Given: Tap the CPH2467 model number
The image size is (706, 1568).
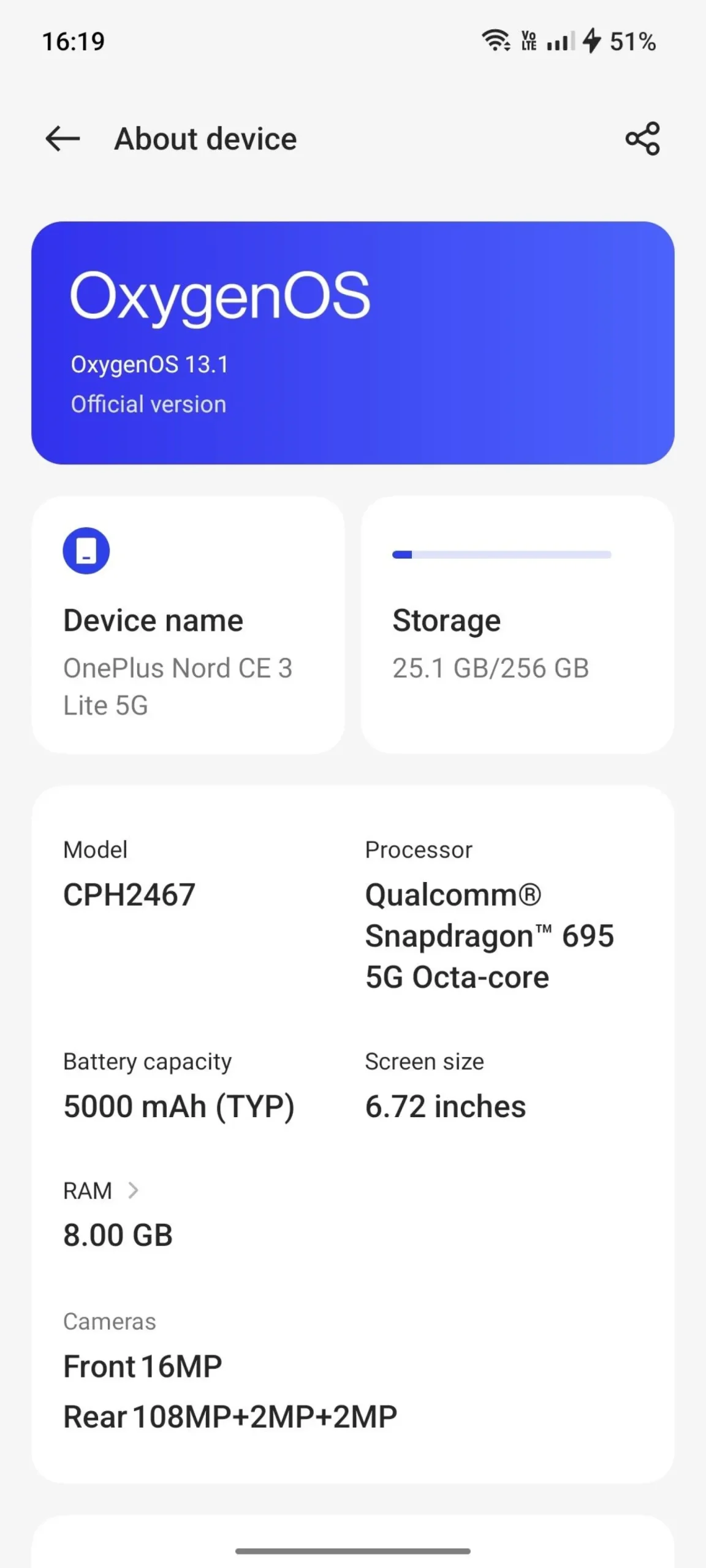Looking at the screenshot, I should 129,894.
